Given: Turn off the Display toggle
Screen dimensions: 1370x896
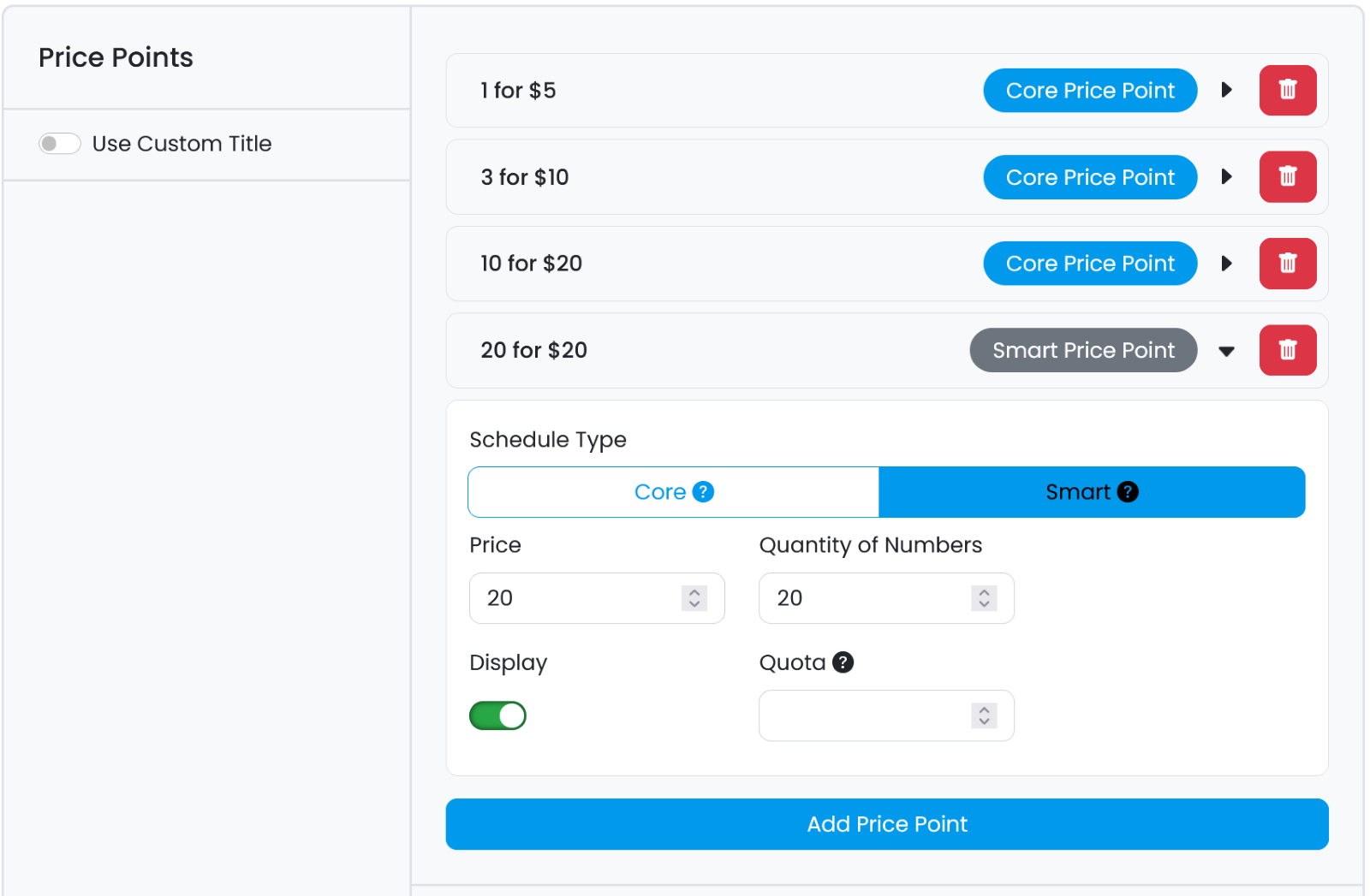Looking at the screenshot, I should [x=497, y=715].
